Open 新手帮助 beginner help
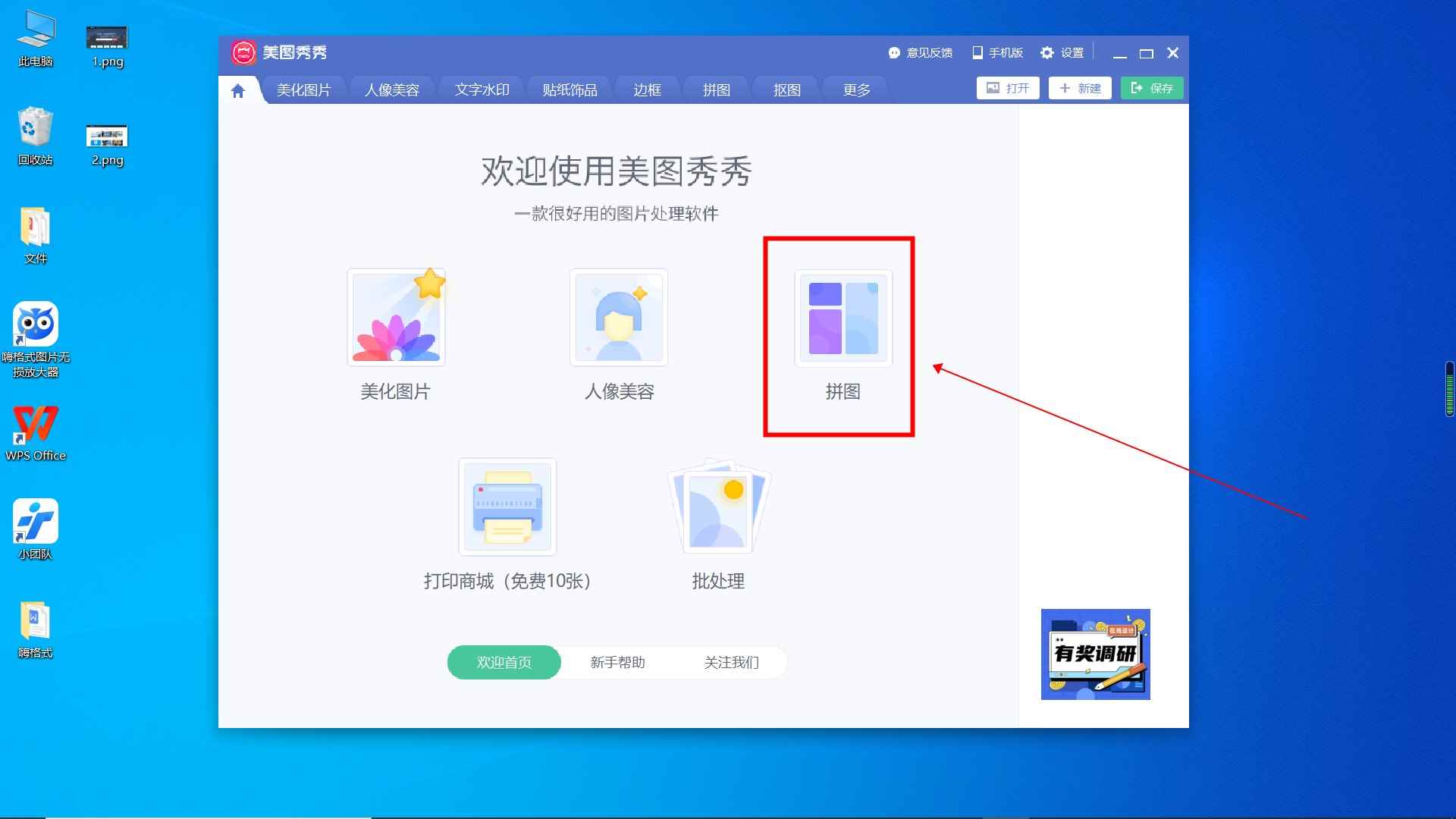This screenshot has height=819, width=1456. pyautogui.click(x=616, y=662)
